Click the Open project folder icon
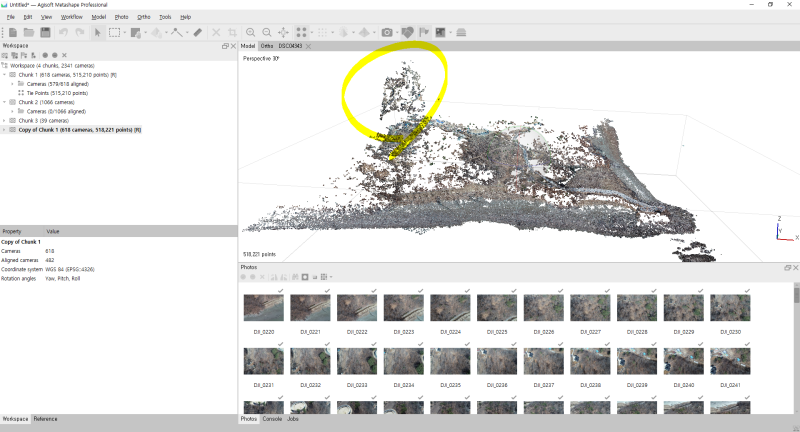Image resolution: width=800 pixels, height=432 pixels. coord(29,32)
